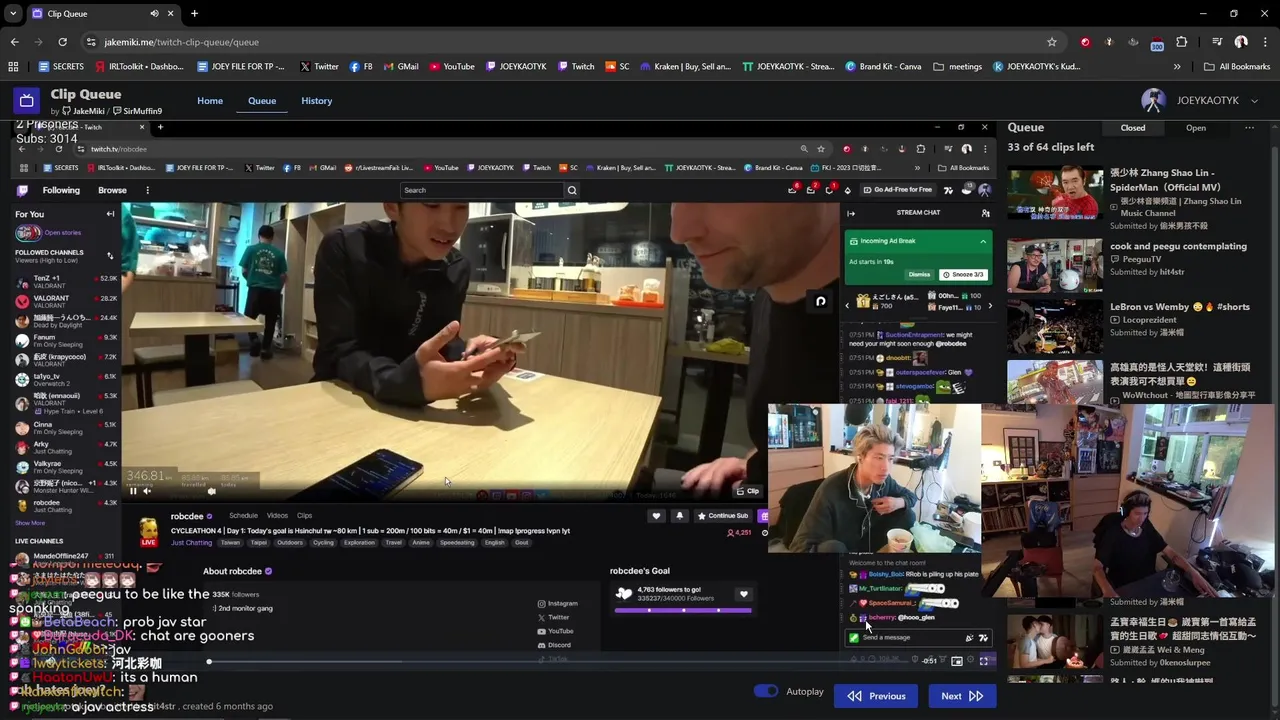Go back with the browser back arrow
The image size is (1280, 720).
14,42
